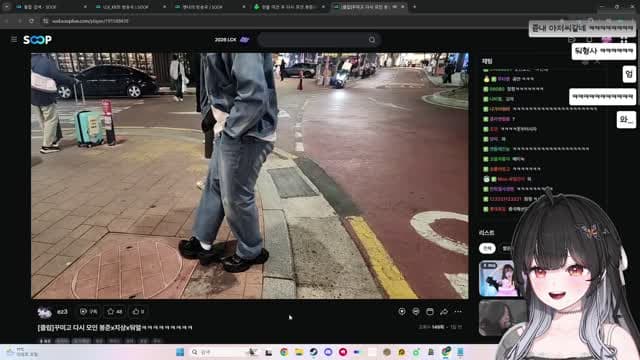Click the view count icon
Screen dimensions: 640x360
point(84,311)
